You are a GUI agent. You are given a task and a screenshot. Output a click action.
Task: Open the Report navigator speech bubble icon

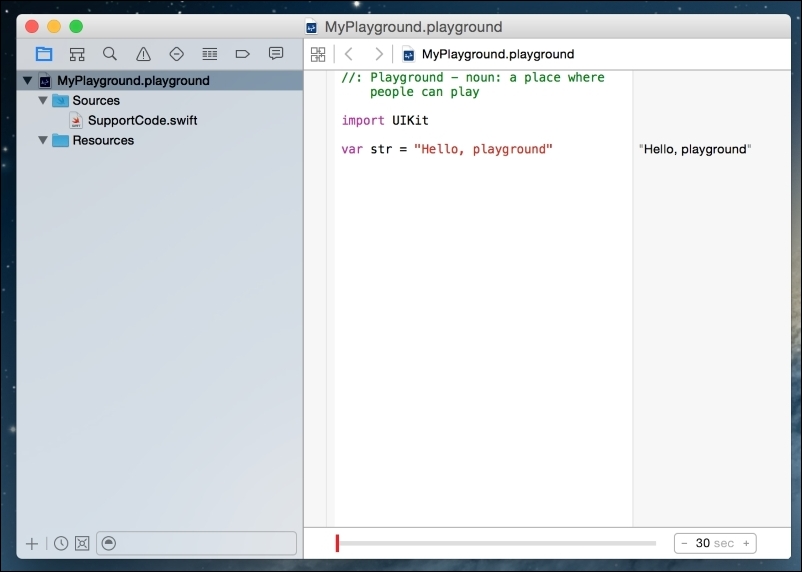(x=276, y=54)
